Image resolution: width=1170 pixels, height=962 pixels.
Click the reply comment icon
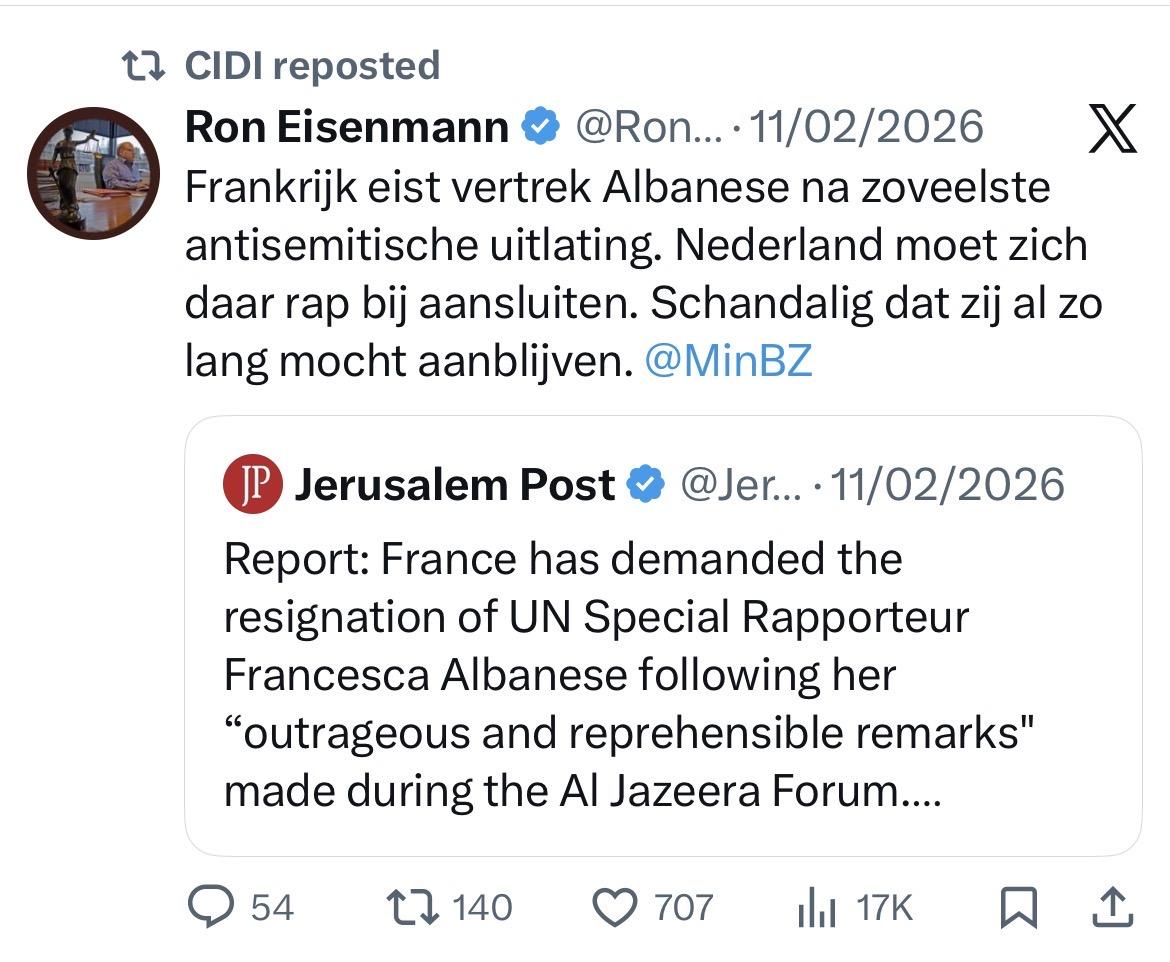tap(209, 907)
